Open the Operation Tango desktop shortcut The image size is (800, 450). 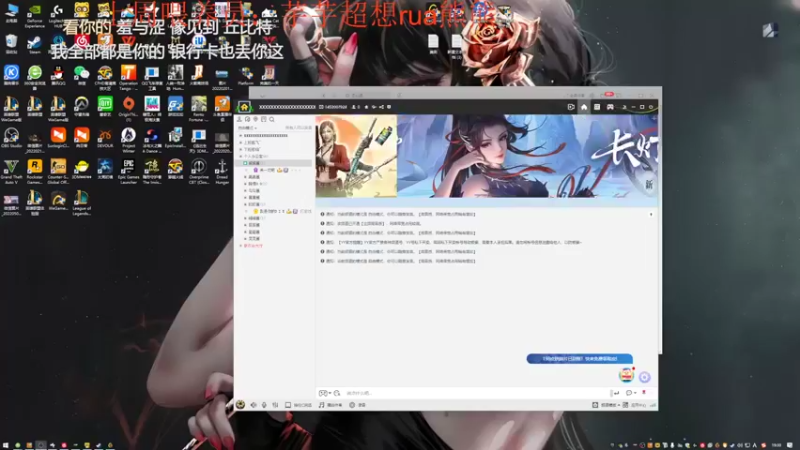128,77
